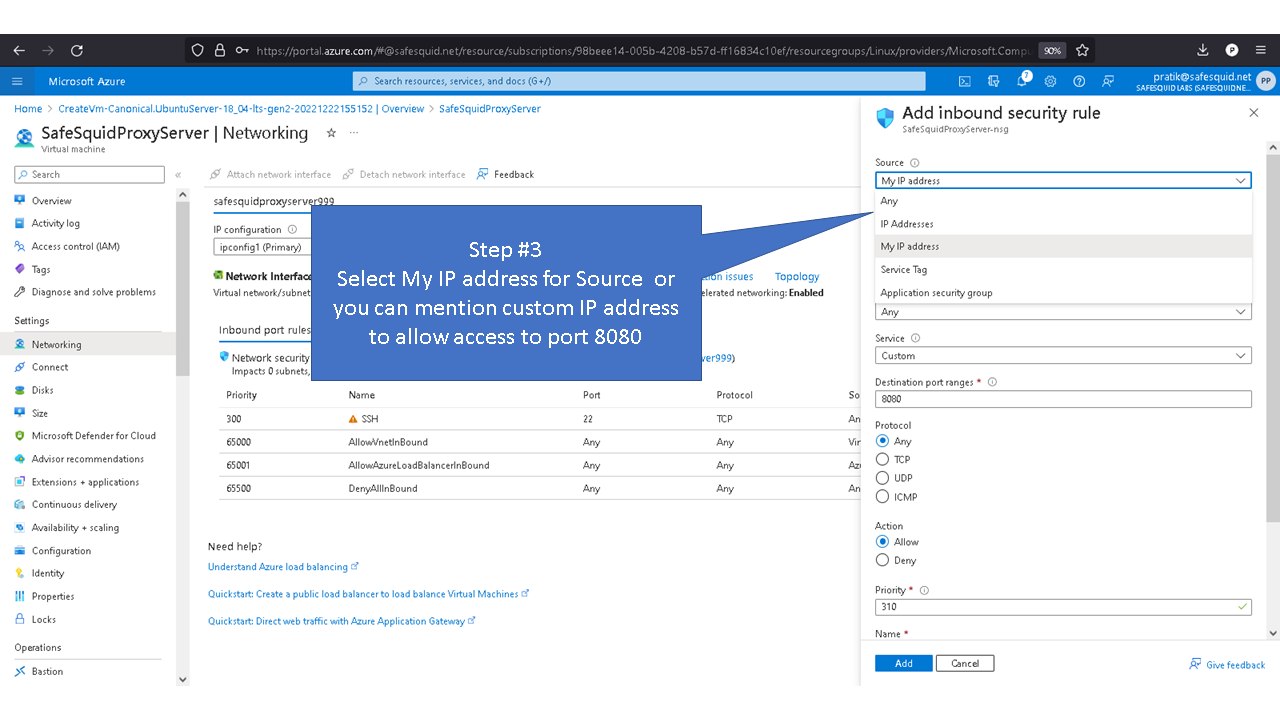Open Bastion under Operations
Image resolution: width=1280 pixels, height=720 pixels.
pos(47,672)
